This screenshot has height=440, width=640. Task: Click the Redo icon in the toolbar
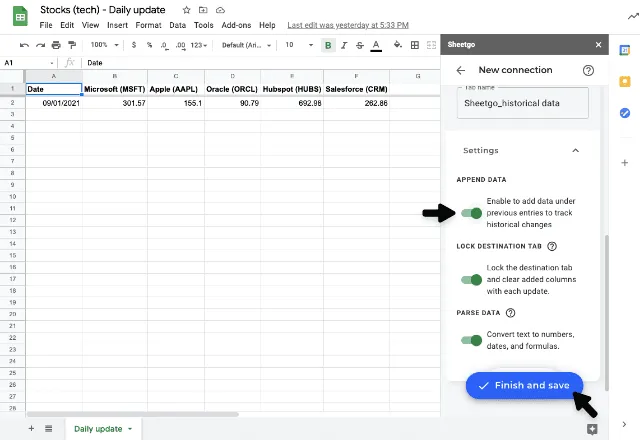(40, 45)
